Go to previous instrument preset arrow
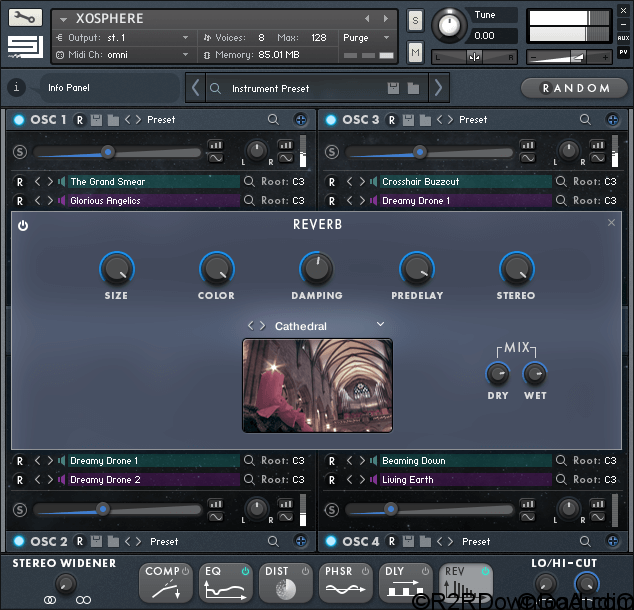Viewport: 634px width, 610px height. pos(195,88)
